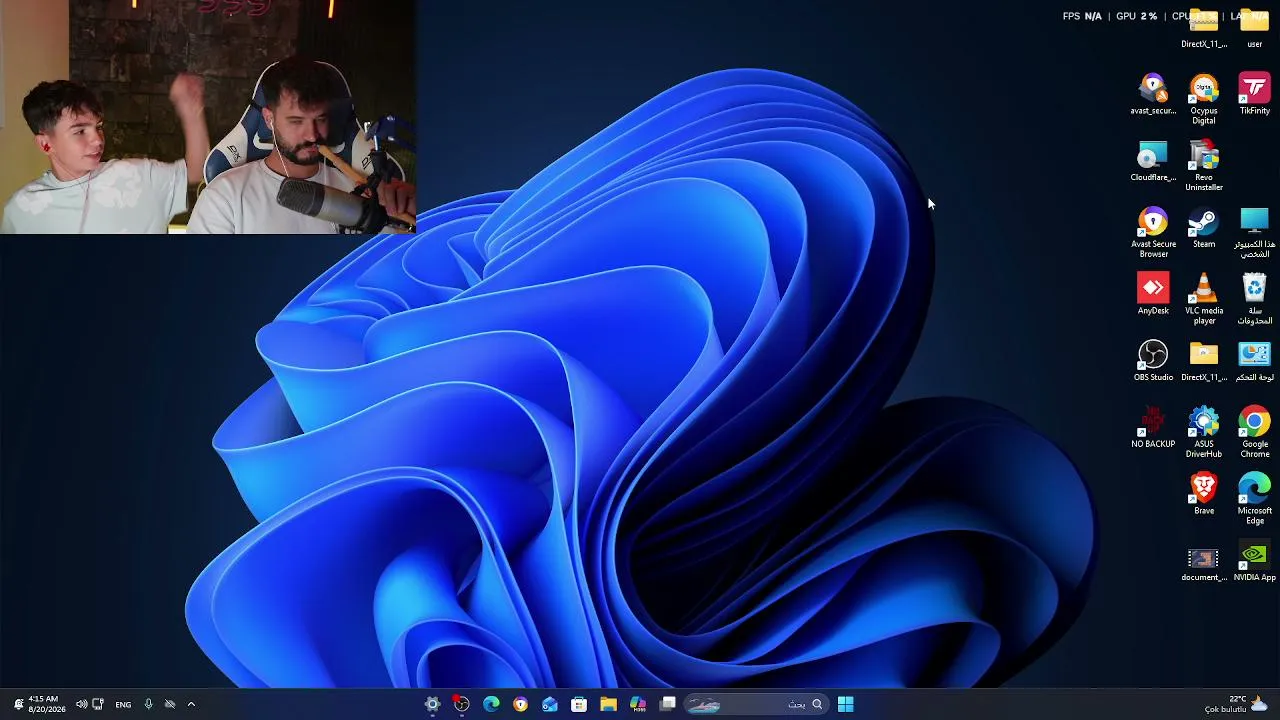Select the Cloudflare_ installer icon

(1153, 161)
